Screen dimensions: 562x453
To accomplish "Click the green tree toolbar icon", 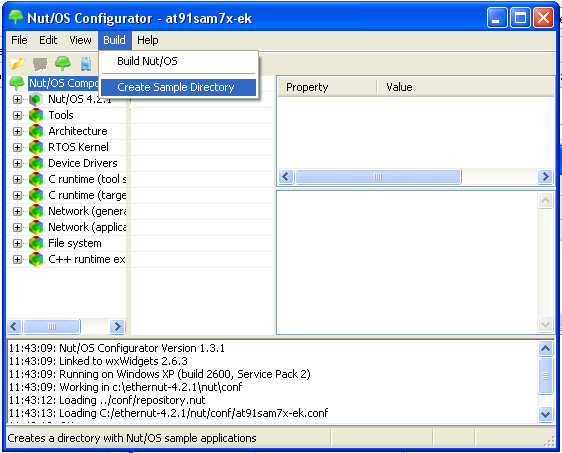I will pyautogui.click(x=63, y=63).
